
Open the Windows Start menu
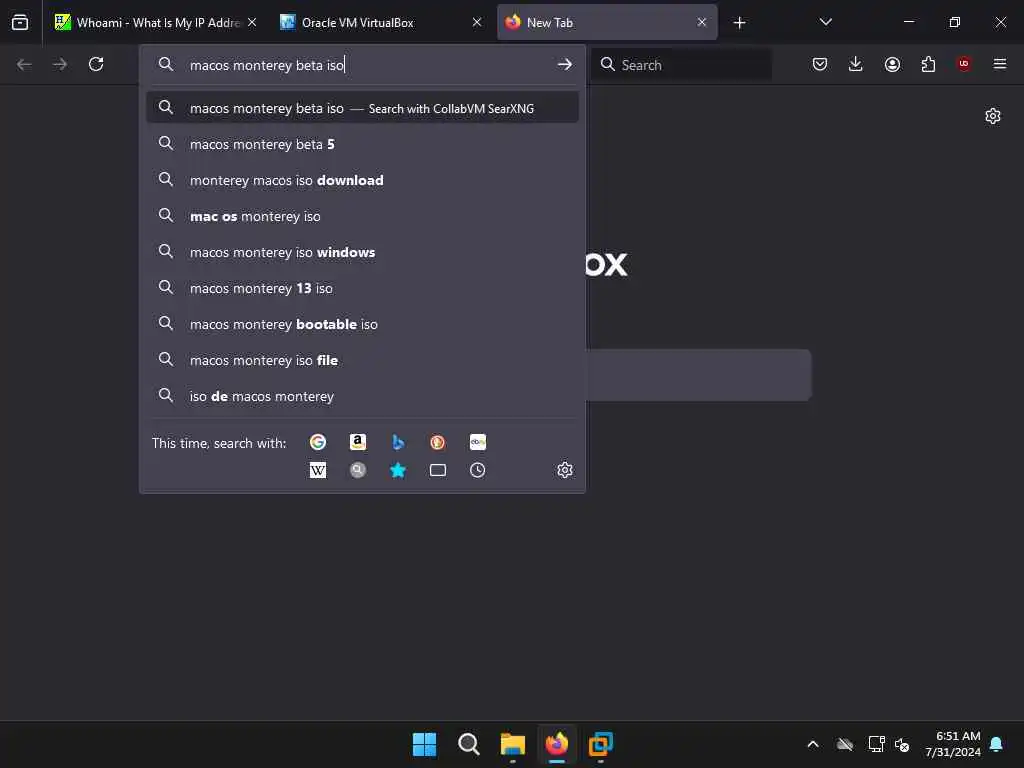coord(424,744)
